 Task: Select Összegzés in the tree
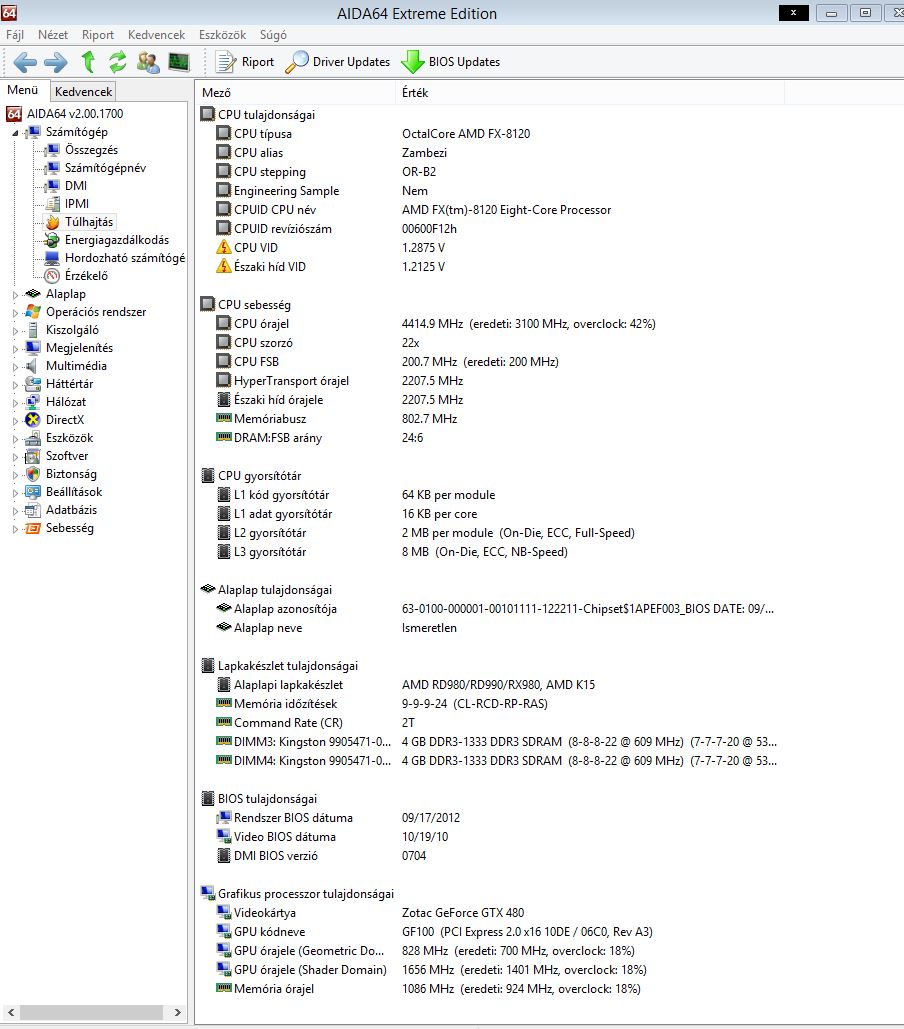[x=91, y=150]
